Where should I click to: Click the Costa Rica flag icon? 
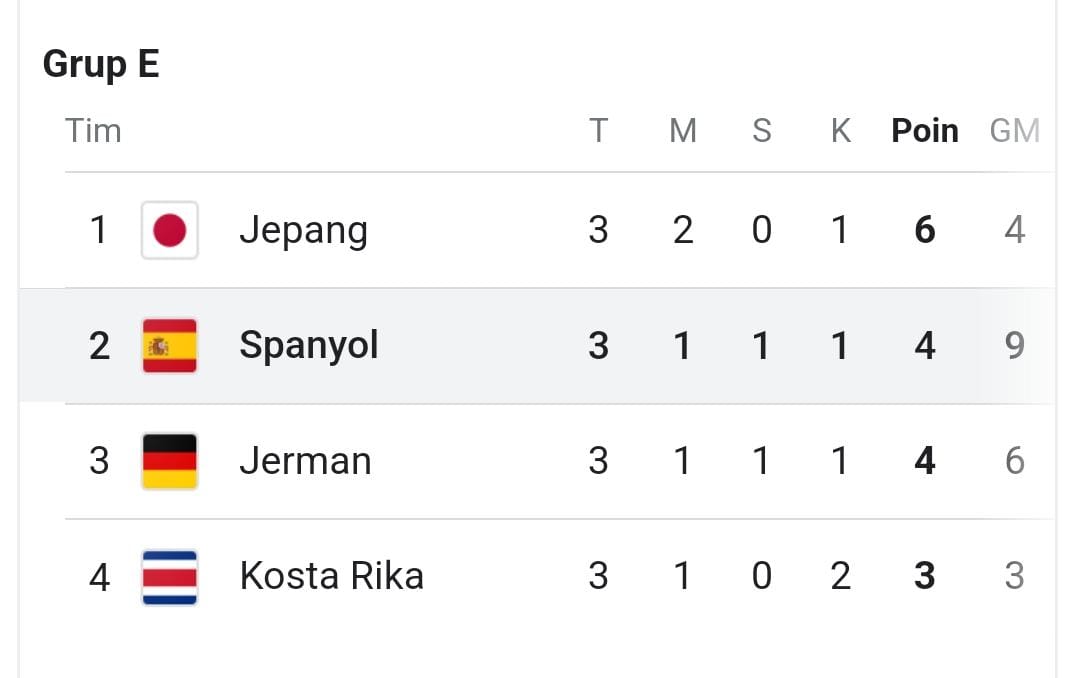point(169,576)
